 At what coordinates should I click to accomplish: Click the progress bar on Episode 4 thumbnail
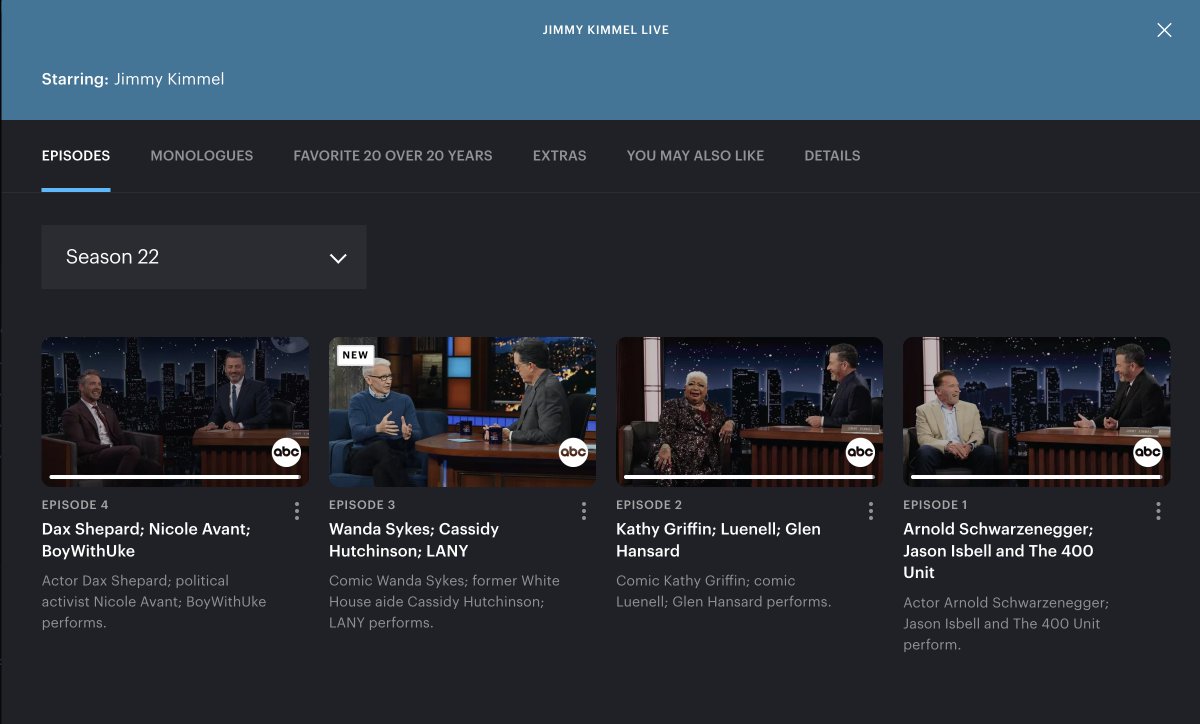(x=175, y=477)
